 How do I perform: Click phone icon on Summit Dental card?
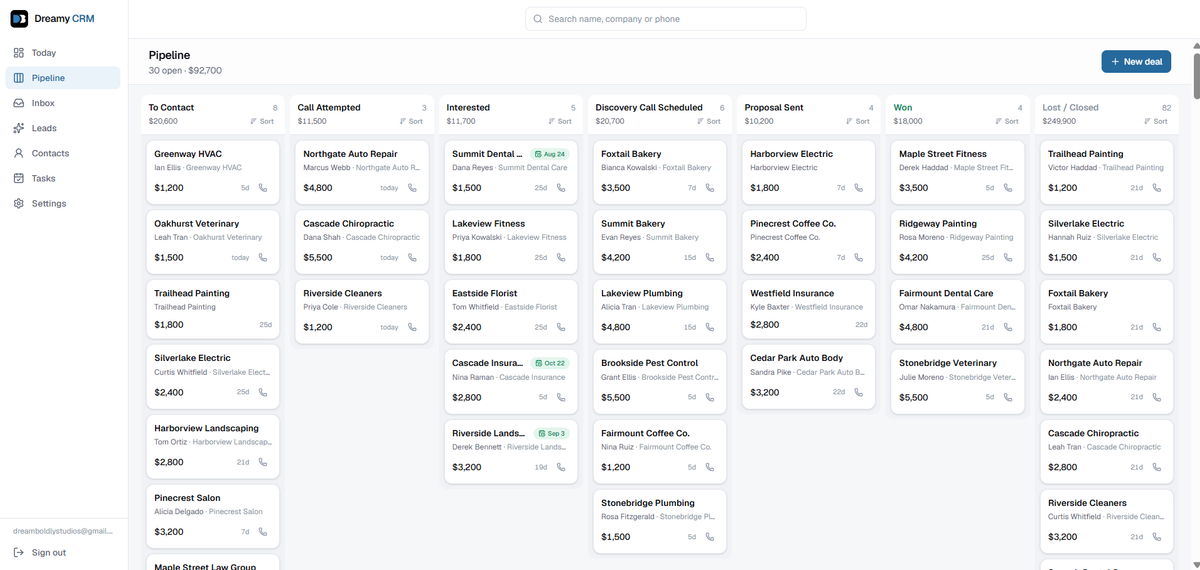point(561,188)
